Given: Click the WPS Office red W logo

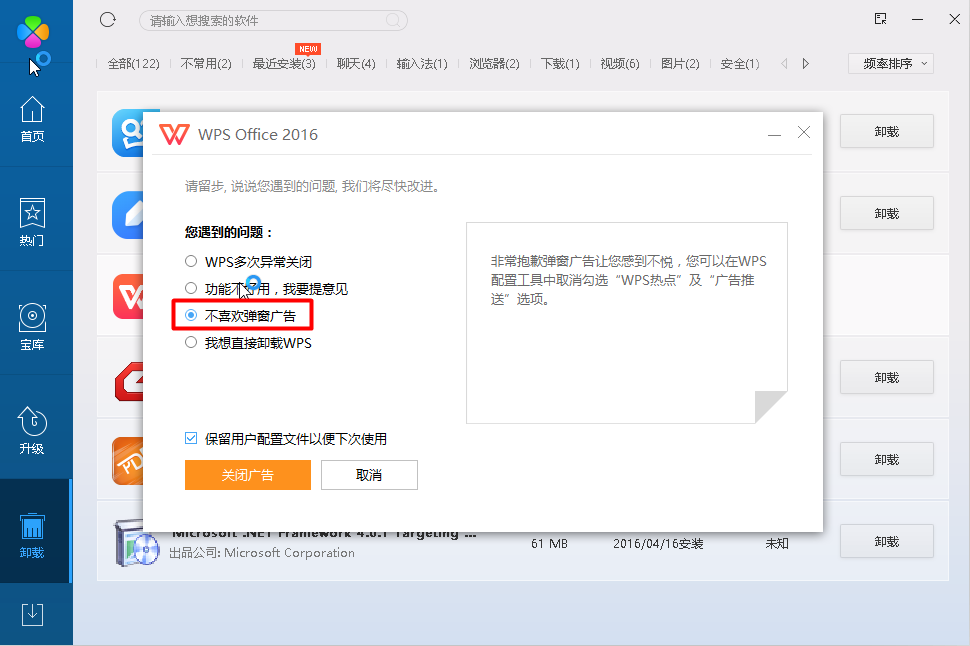Looking at the screenshot, I should [x=174, y=134].
